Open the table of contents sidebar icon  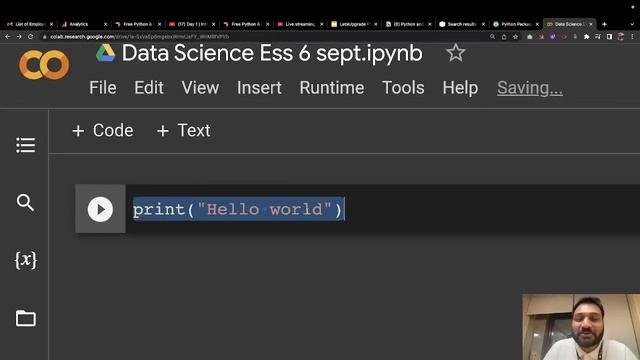(x=26, y=145)
